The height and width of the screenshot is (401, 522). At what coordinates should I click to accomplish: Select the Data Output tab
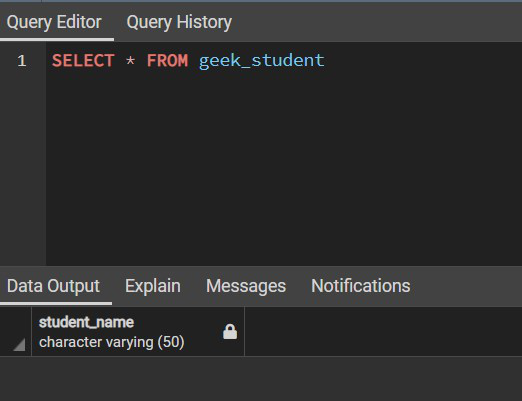[x=53, y=286]
